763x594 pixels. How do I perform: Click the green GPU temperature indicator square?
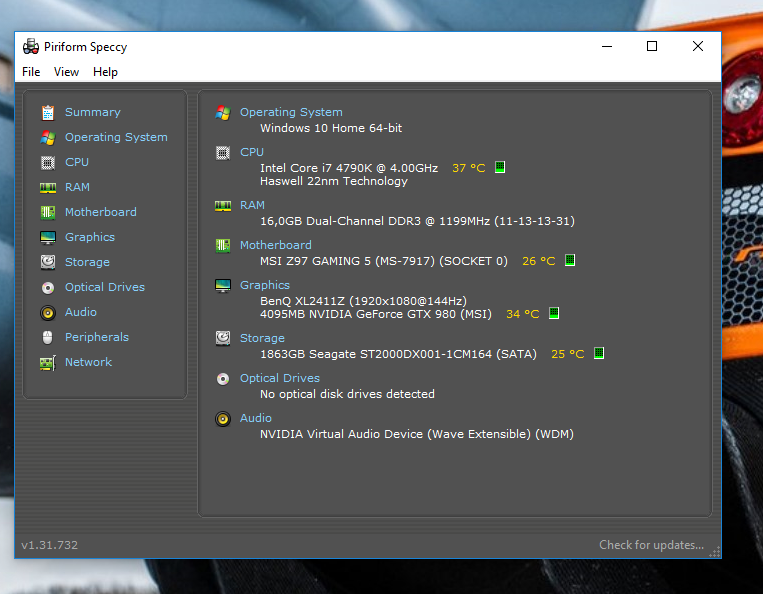(554, 313)
